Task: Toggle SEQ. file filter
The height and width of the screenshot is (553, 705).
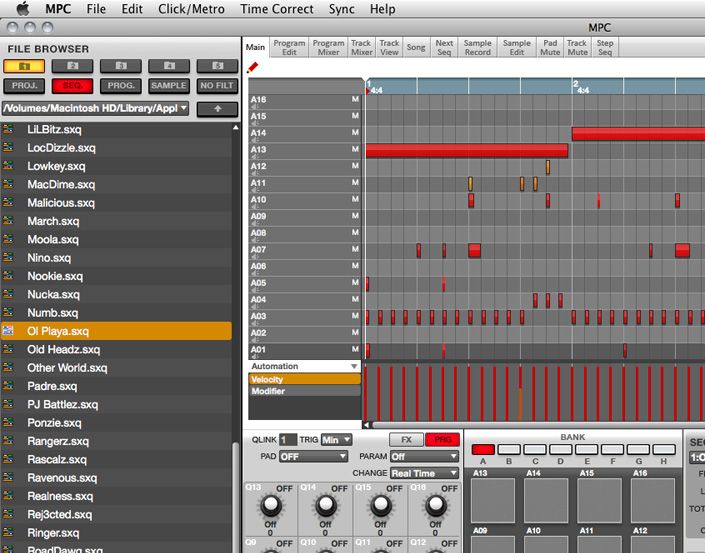Action: [72, 86]
